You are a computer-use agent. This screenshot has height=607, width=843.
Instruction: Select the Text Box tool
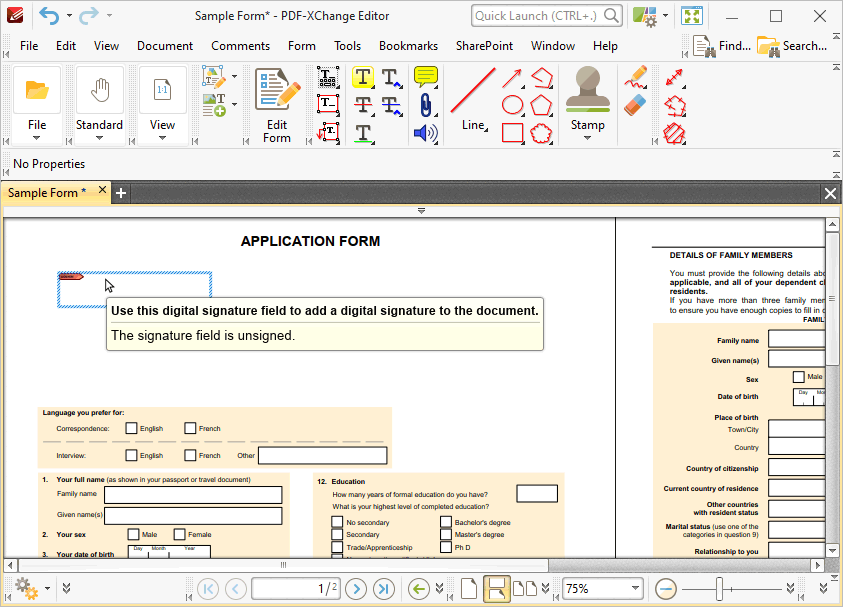327,104
